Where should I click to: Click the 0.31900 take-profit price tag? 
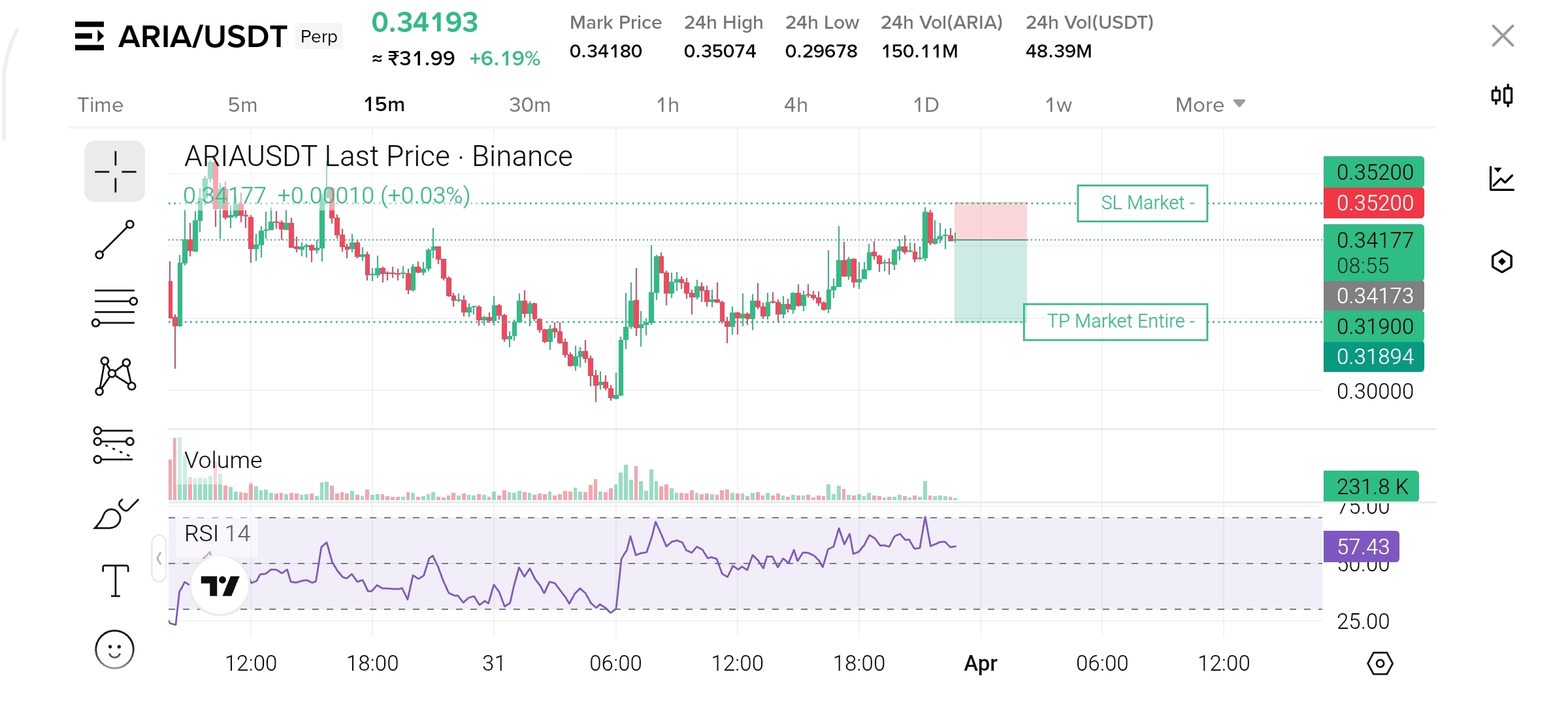[1374, 326]
